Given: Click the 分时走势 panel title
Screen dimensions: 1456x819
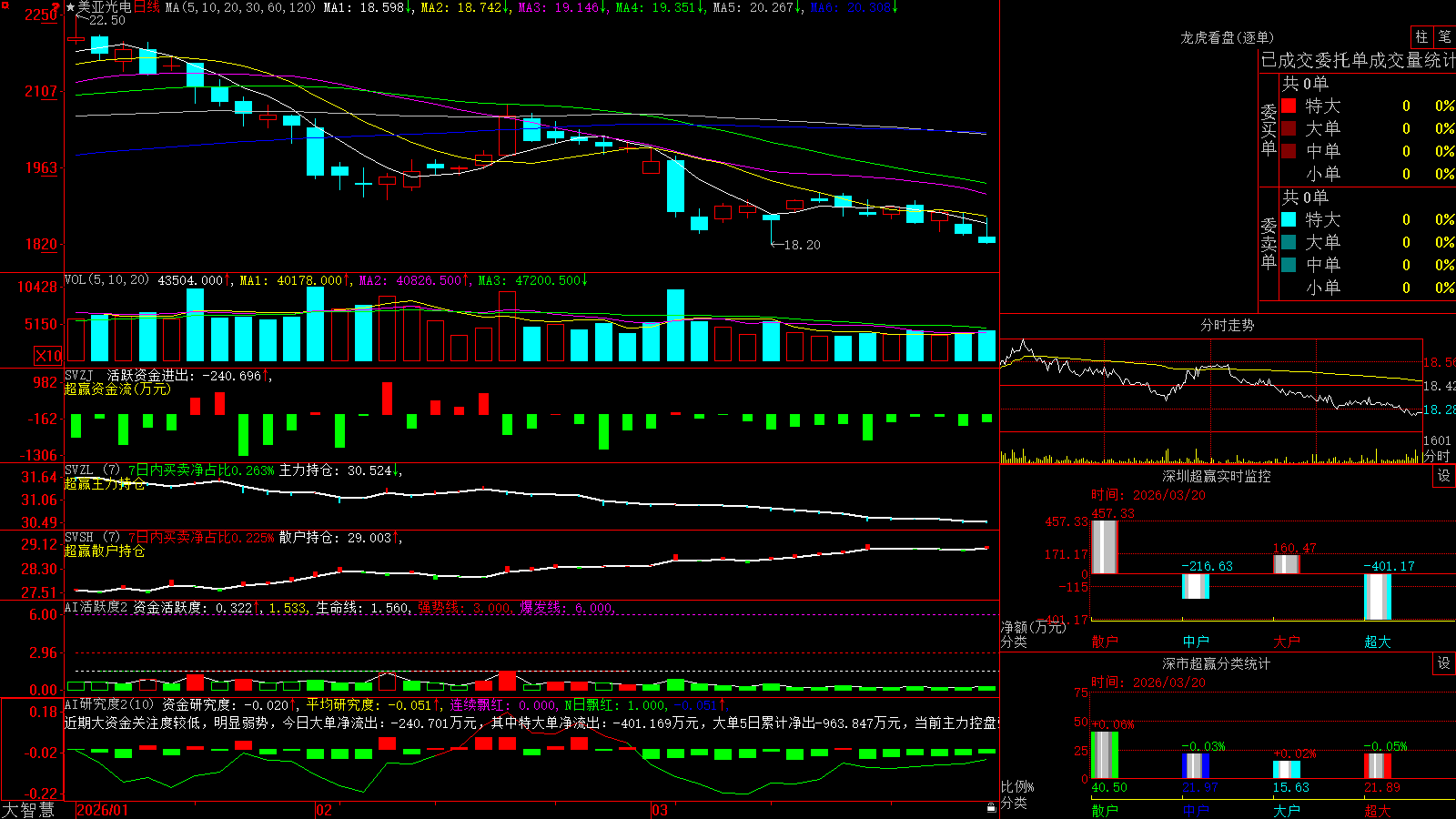Looking at the screenshot, I should point(1227,325).
